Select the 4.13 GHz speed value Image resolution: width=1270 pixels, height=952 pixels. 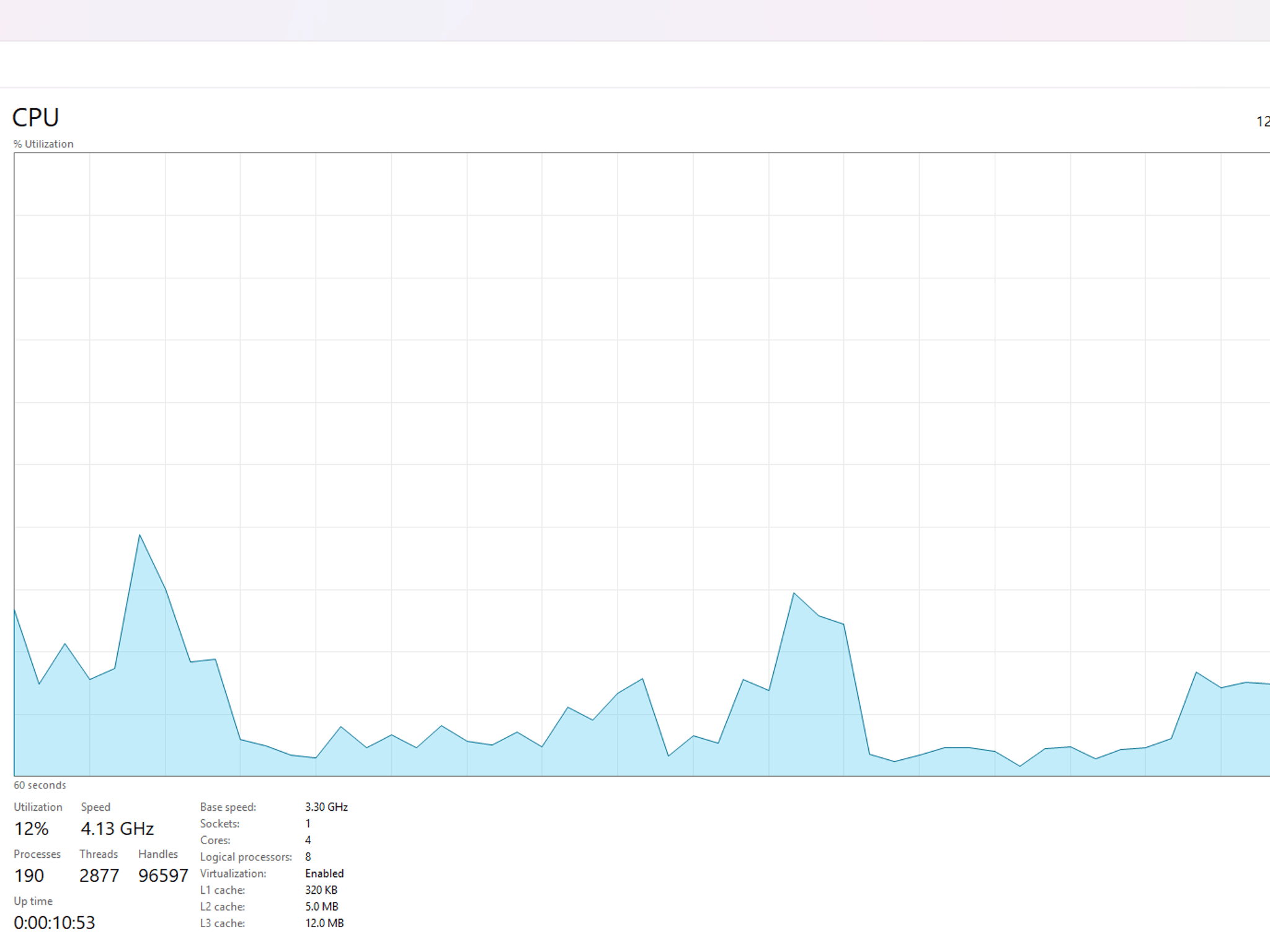coord(117,829)
